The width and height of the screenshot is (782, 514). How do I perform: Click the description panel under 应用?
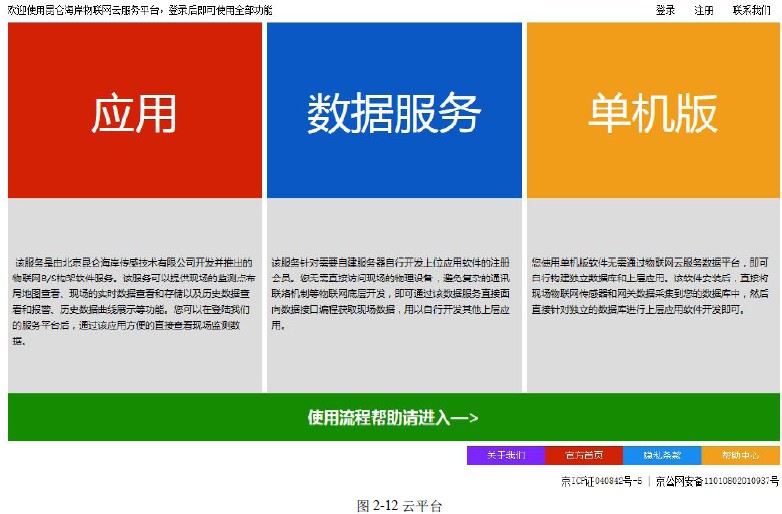134,296
